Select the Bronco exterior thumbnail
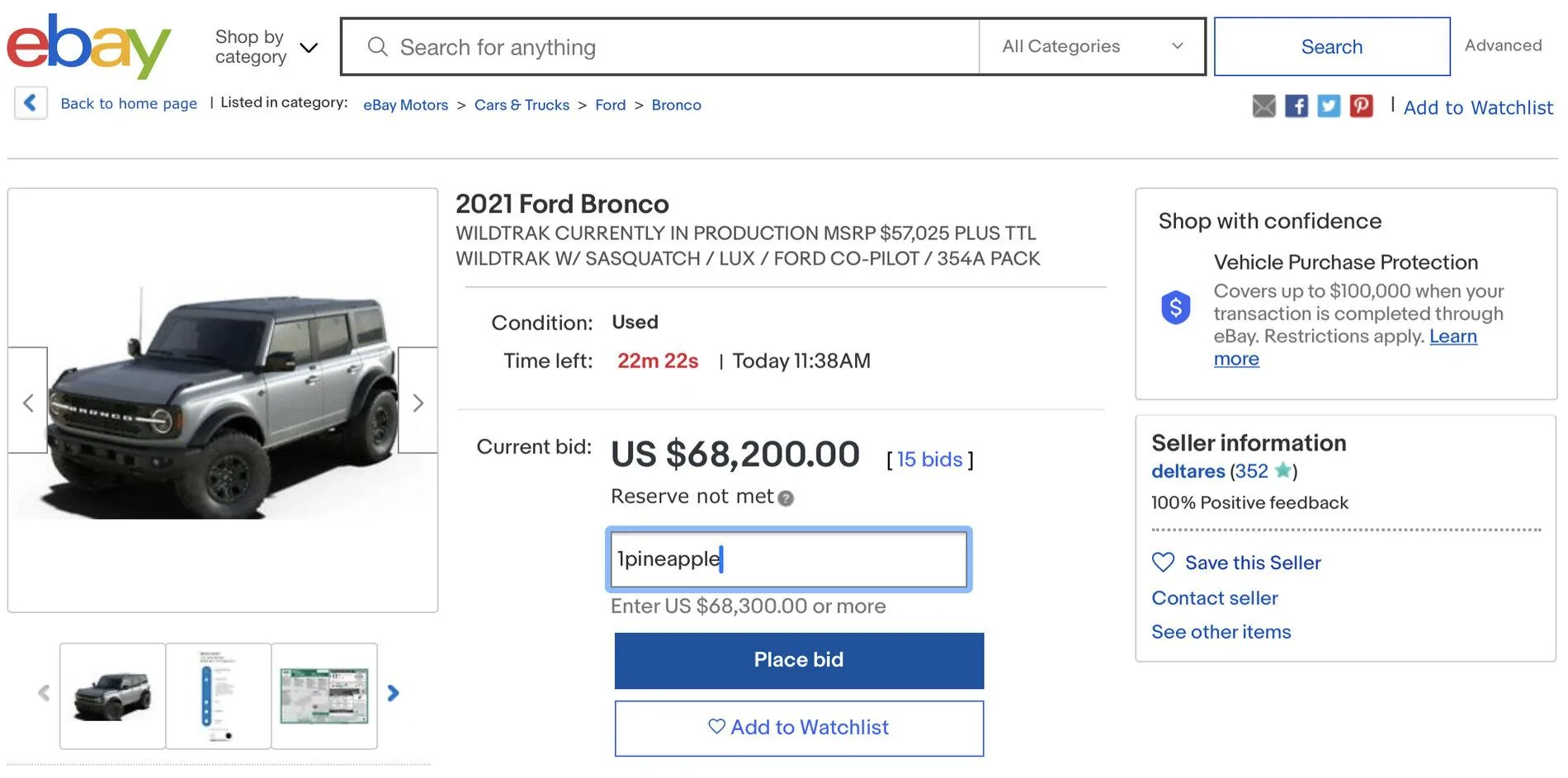This screenshot has height=778, width=1568. [x=112, y=695]
